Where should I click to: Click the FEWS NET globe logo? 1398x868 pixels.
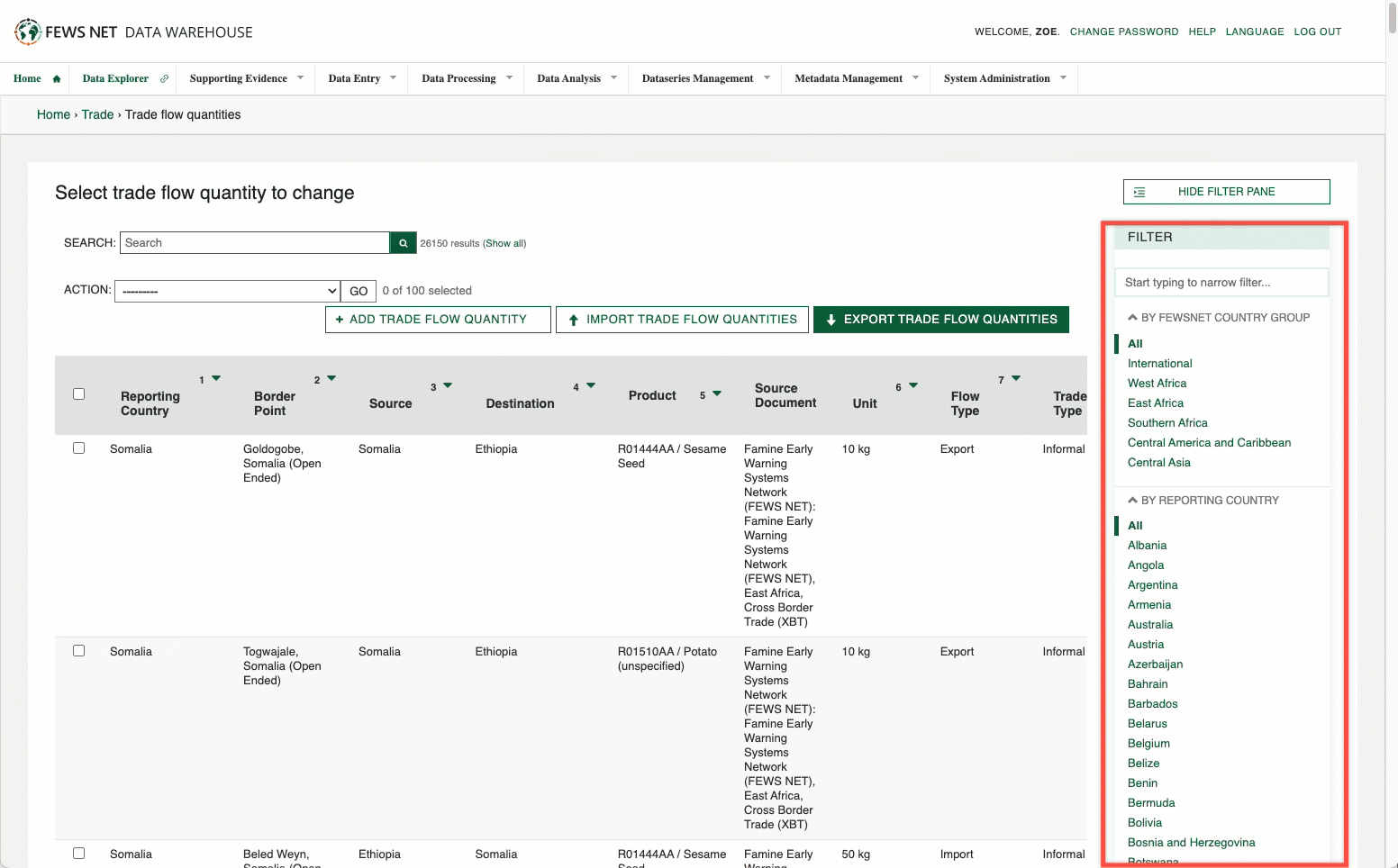click(x=28, y=32)
